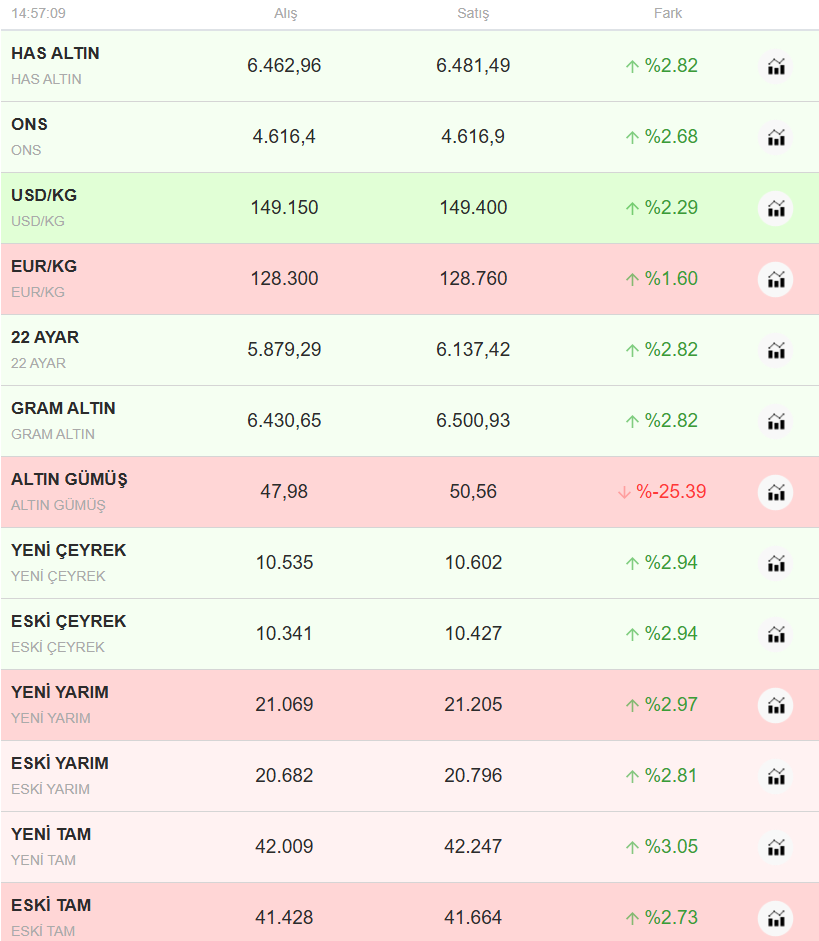This screenshot has height=941, width=819.
Task: Open the chart icon for YENİ TAM
Action: [x=775, y=848]
